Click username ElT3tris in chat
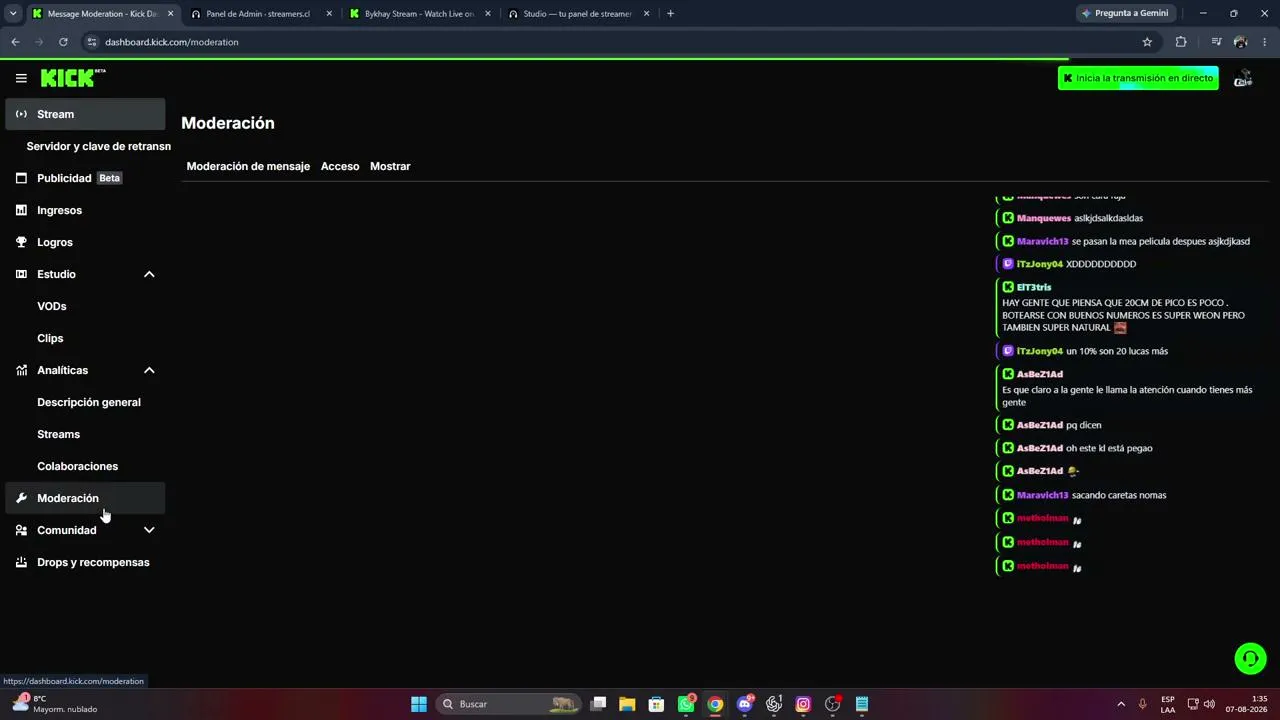This screenshot has height=720, width=1280. pyautogui.click(x=1034, y=287)
